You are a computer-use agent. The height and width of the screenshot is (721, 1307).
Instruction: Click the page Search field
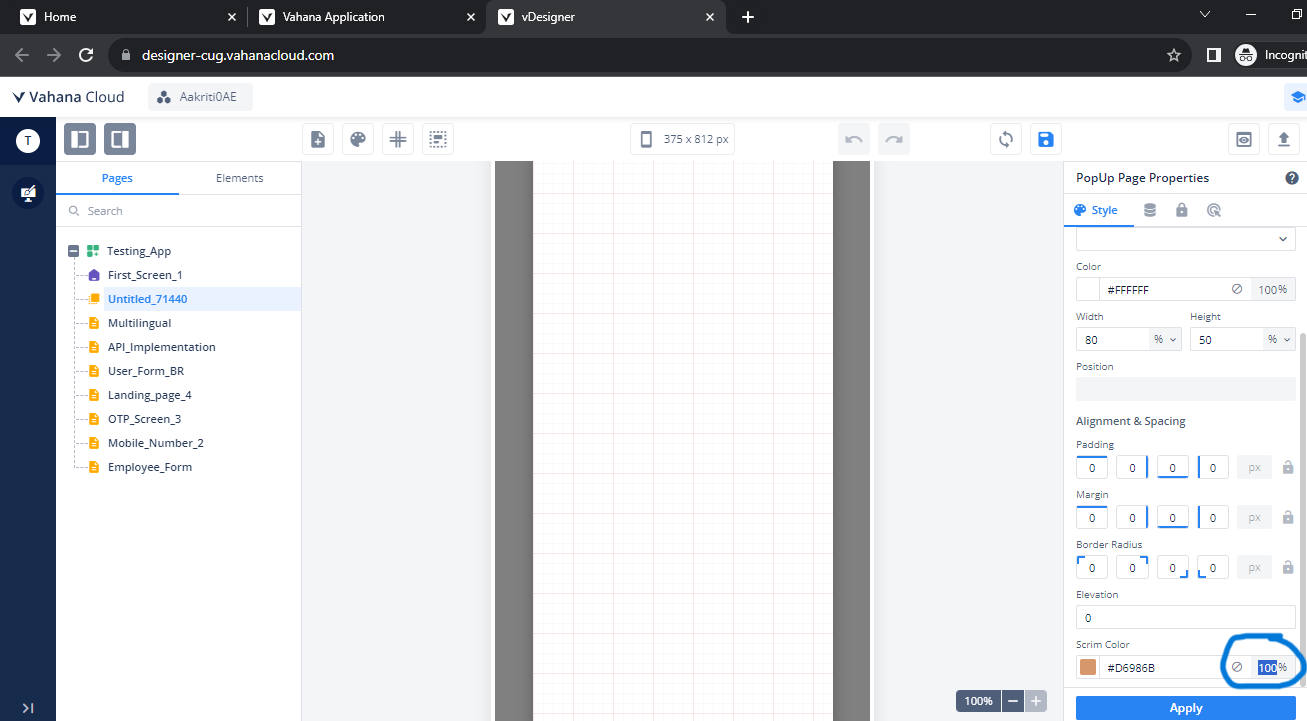178,211
